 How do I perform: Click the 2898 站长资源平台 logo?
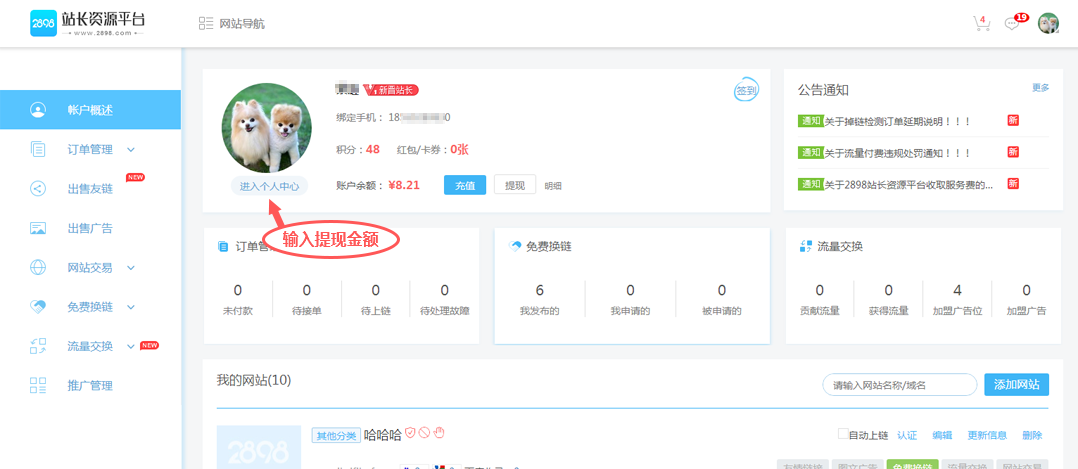tap(87, 23)
